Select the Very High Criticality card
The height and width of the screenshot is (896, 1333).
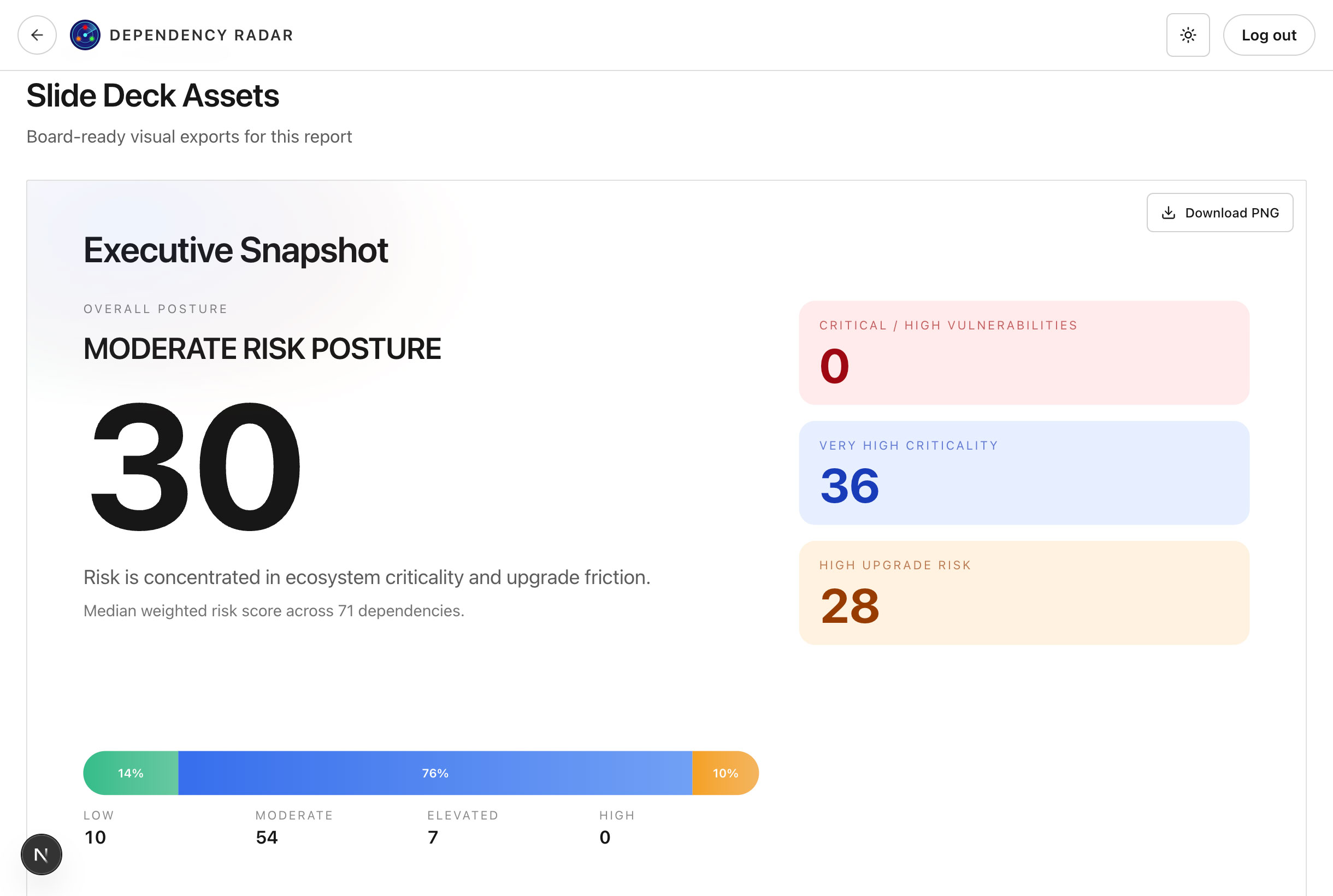click(x=1023, y=473)
